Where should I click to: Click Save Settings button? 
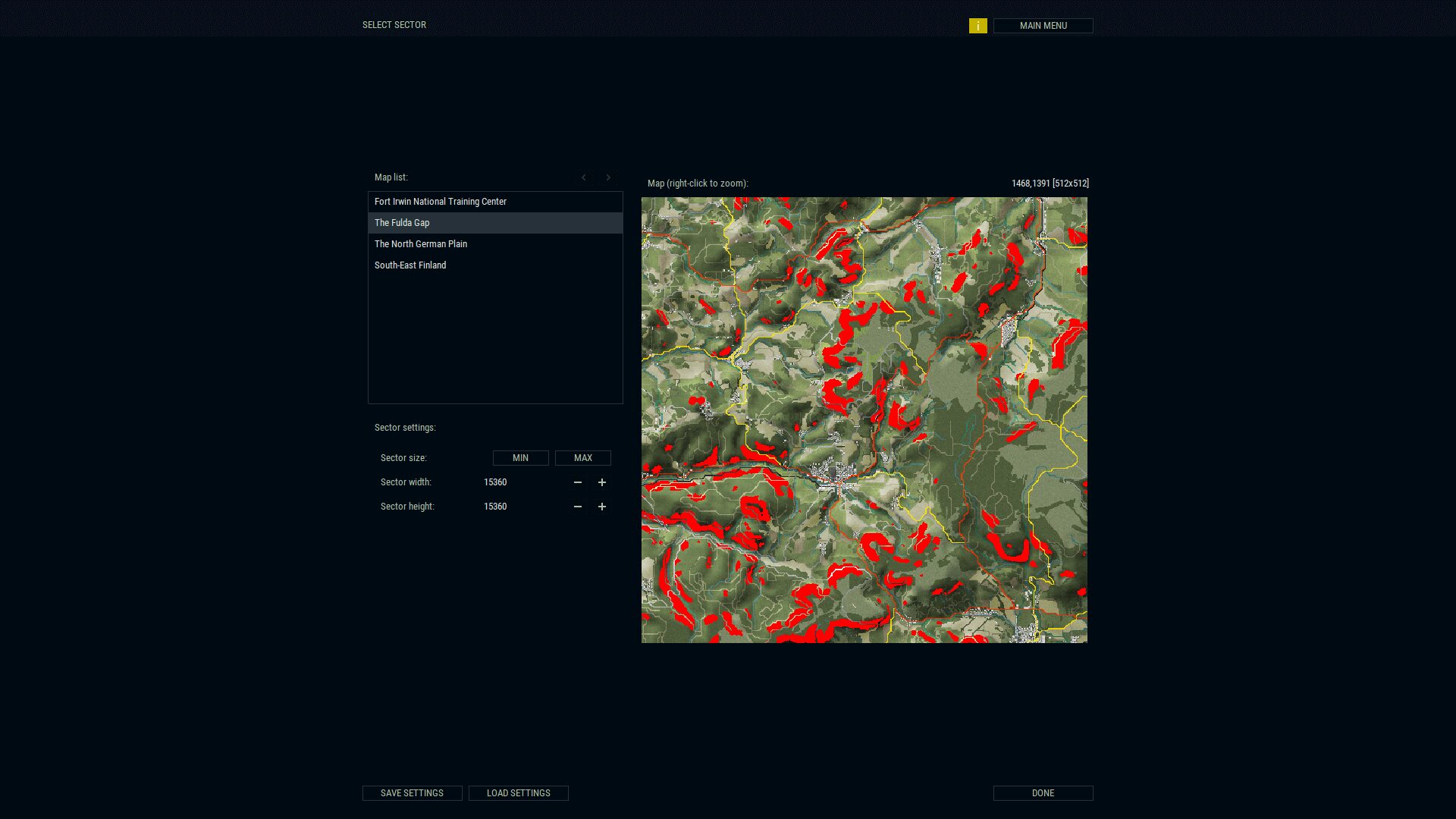412,793
